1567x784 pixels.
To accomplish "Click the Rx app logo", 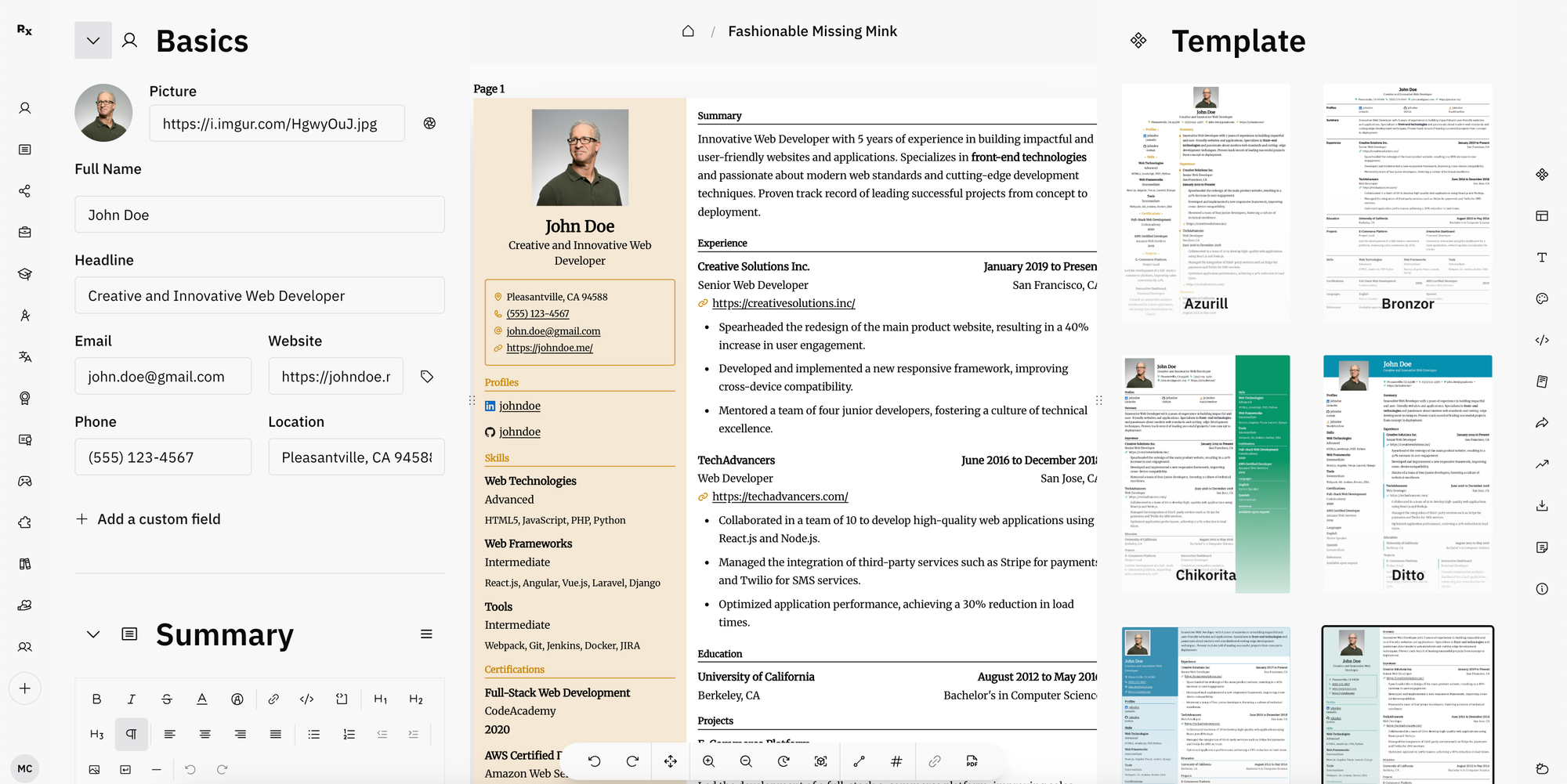I will click(x=25, y=30).
